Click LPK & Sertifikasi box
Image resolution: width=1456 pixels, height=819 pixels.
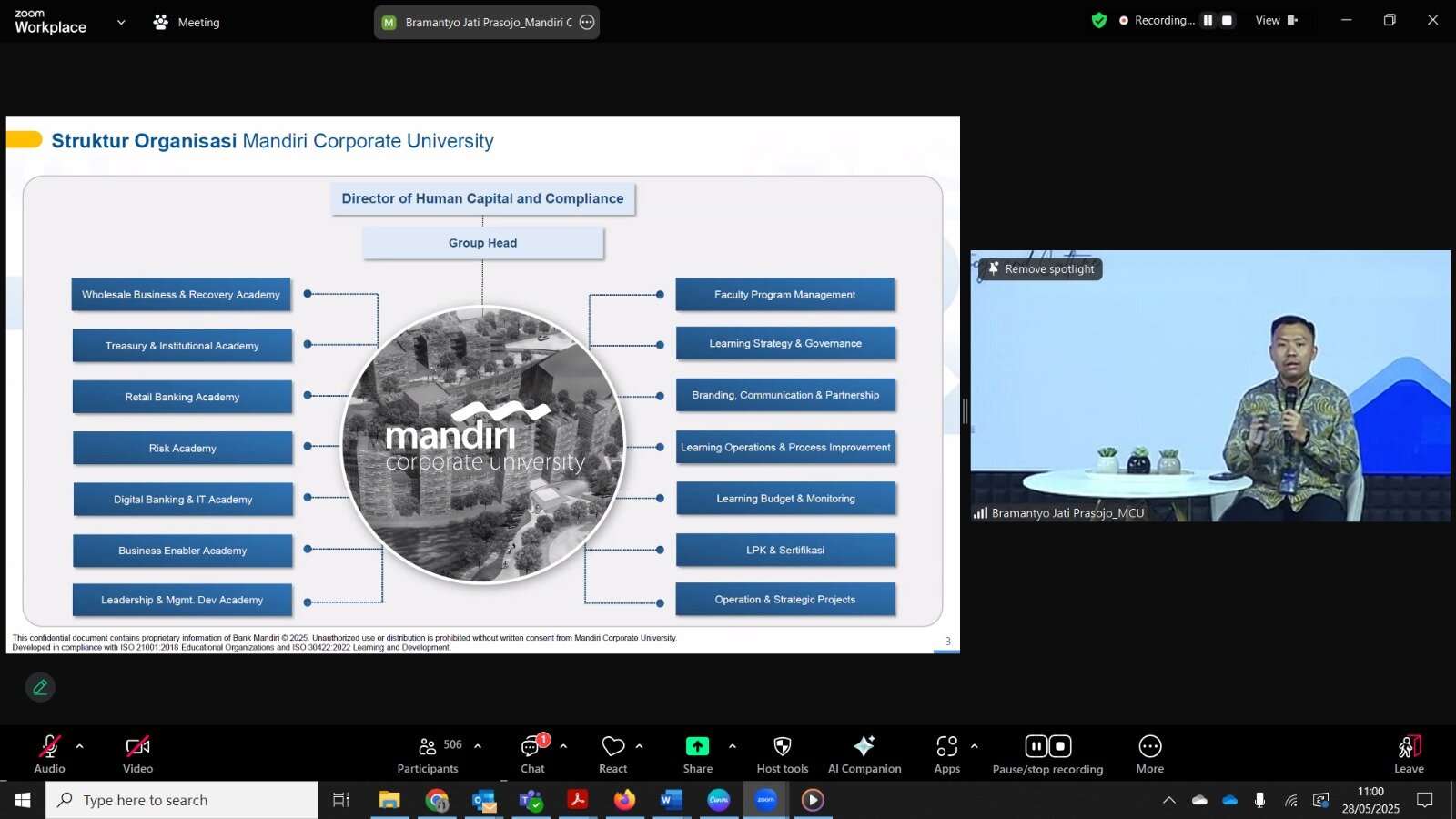[785, 550]
